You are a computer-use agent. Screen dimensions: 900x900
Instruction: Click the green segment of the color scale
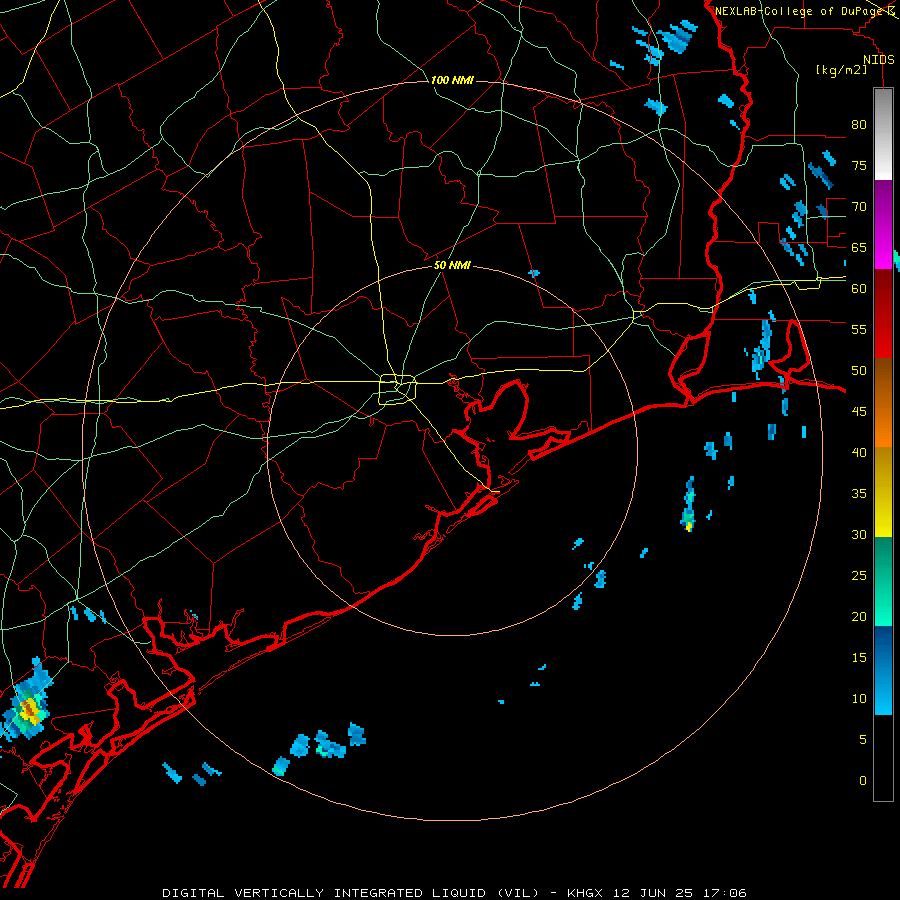(x=883, y=581)
